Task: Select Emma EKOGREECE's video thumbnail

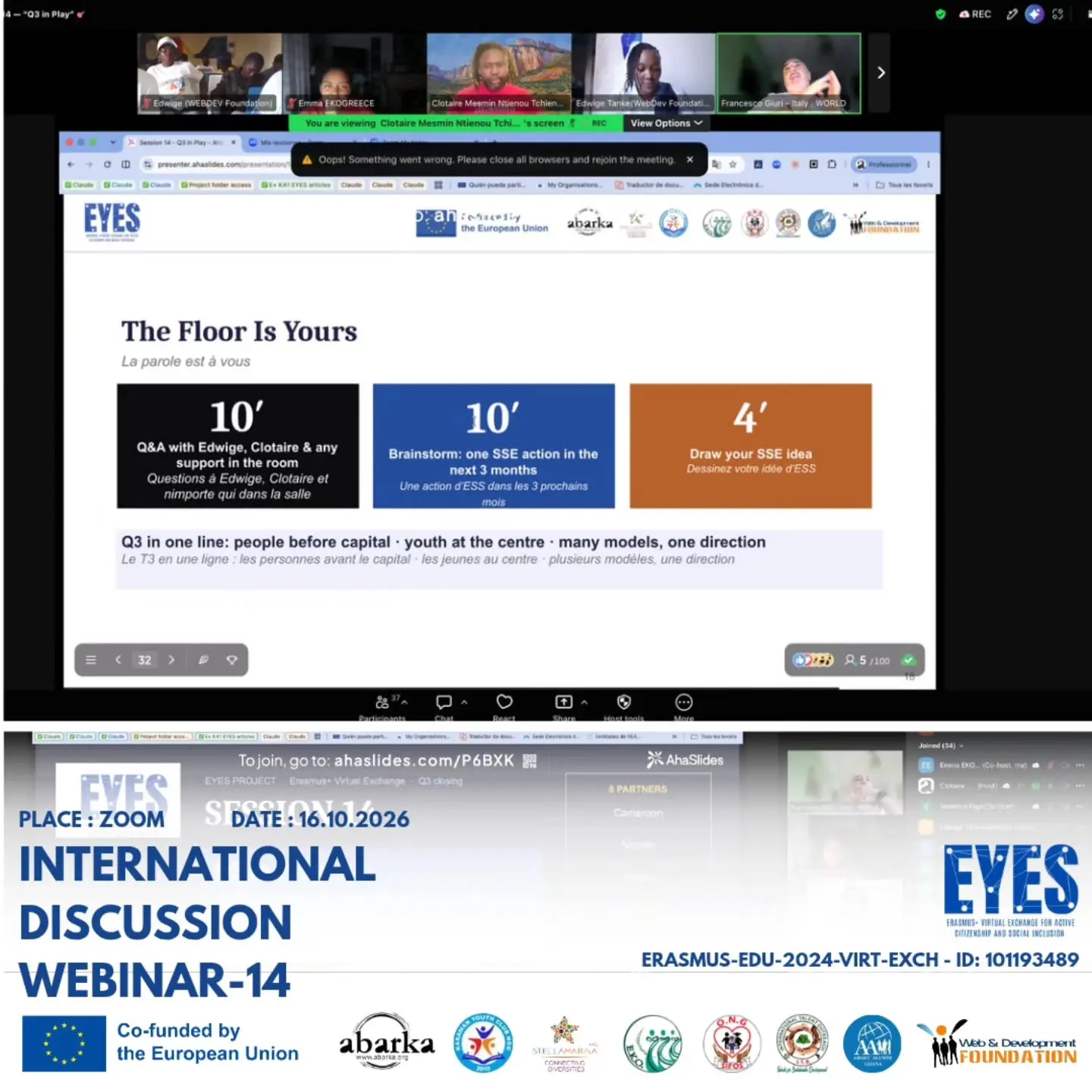Action: pos(354,73)
